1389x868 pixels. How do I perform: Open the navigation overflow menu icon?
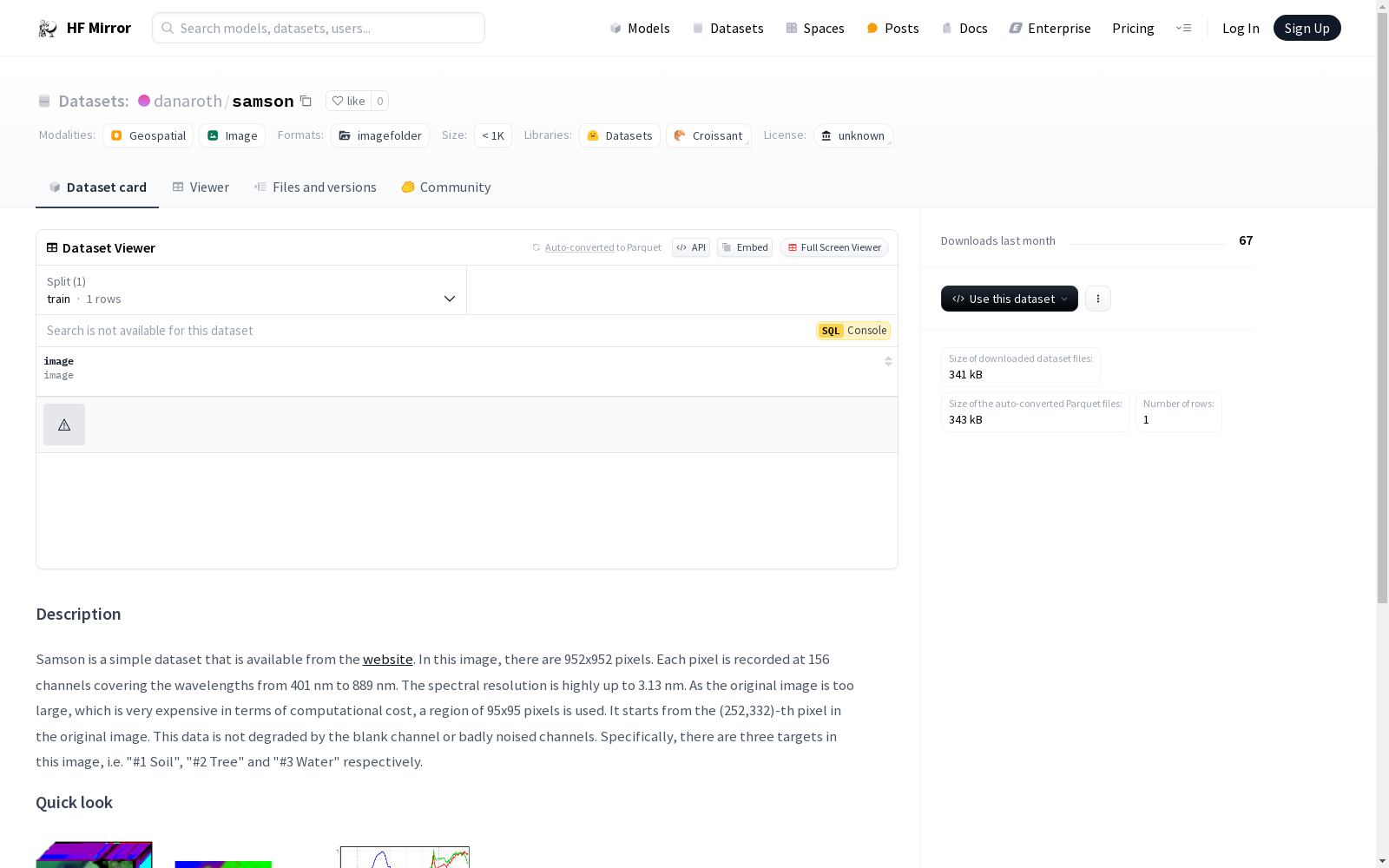1183,28
